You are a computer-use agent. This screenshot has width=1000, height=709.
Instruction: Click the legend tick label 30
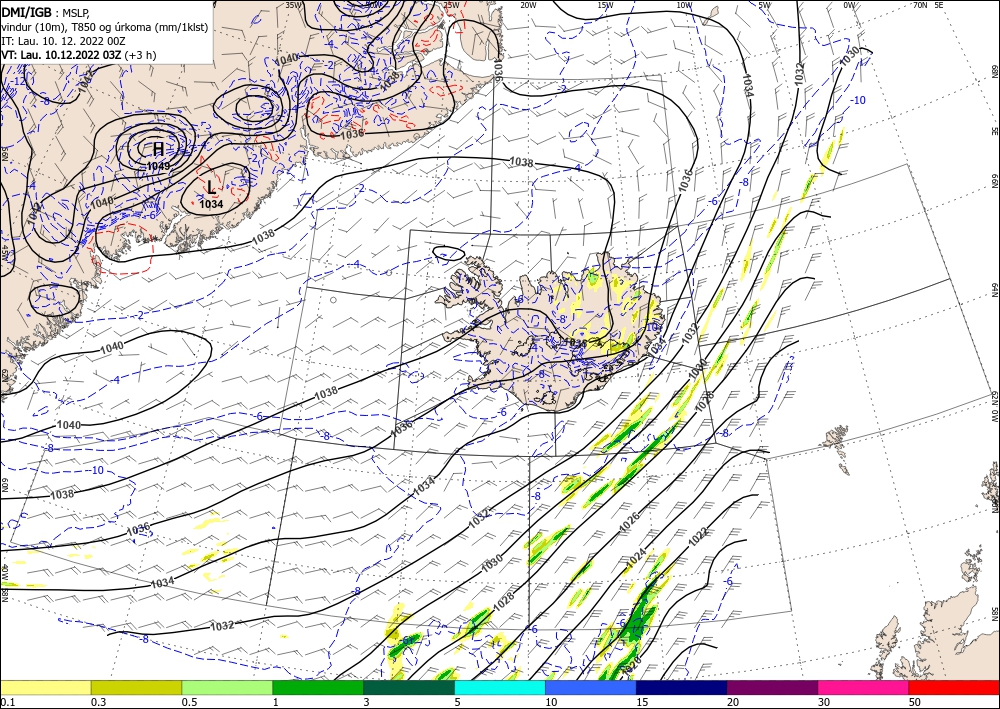coord(824,702)
